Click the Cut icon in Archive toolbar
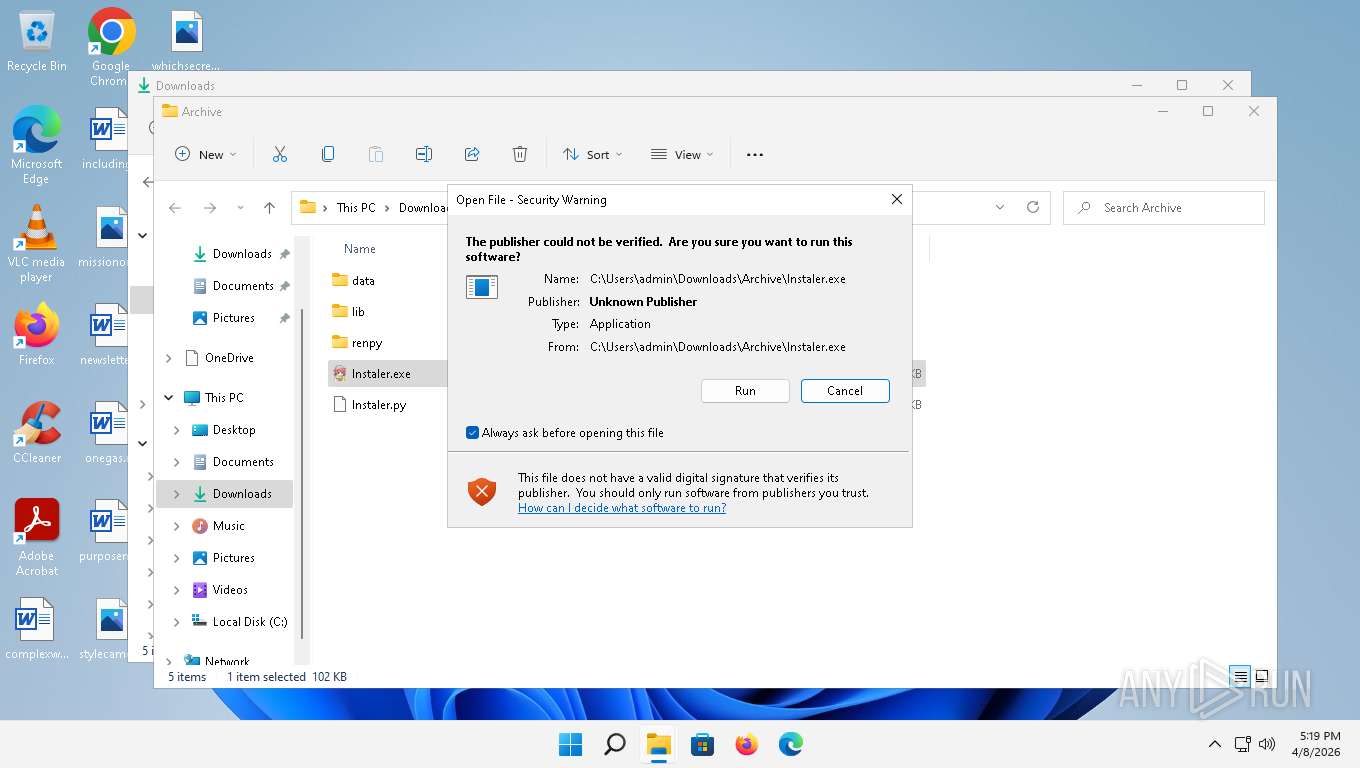Image resolution: width=1360 pixels, height=768 pixels. pos(280,154)
